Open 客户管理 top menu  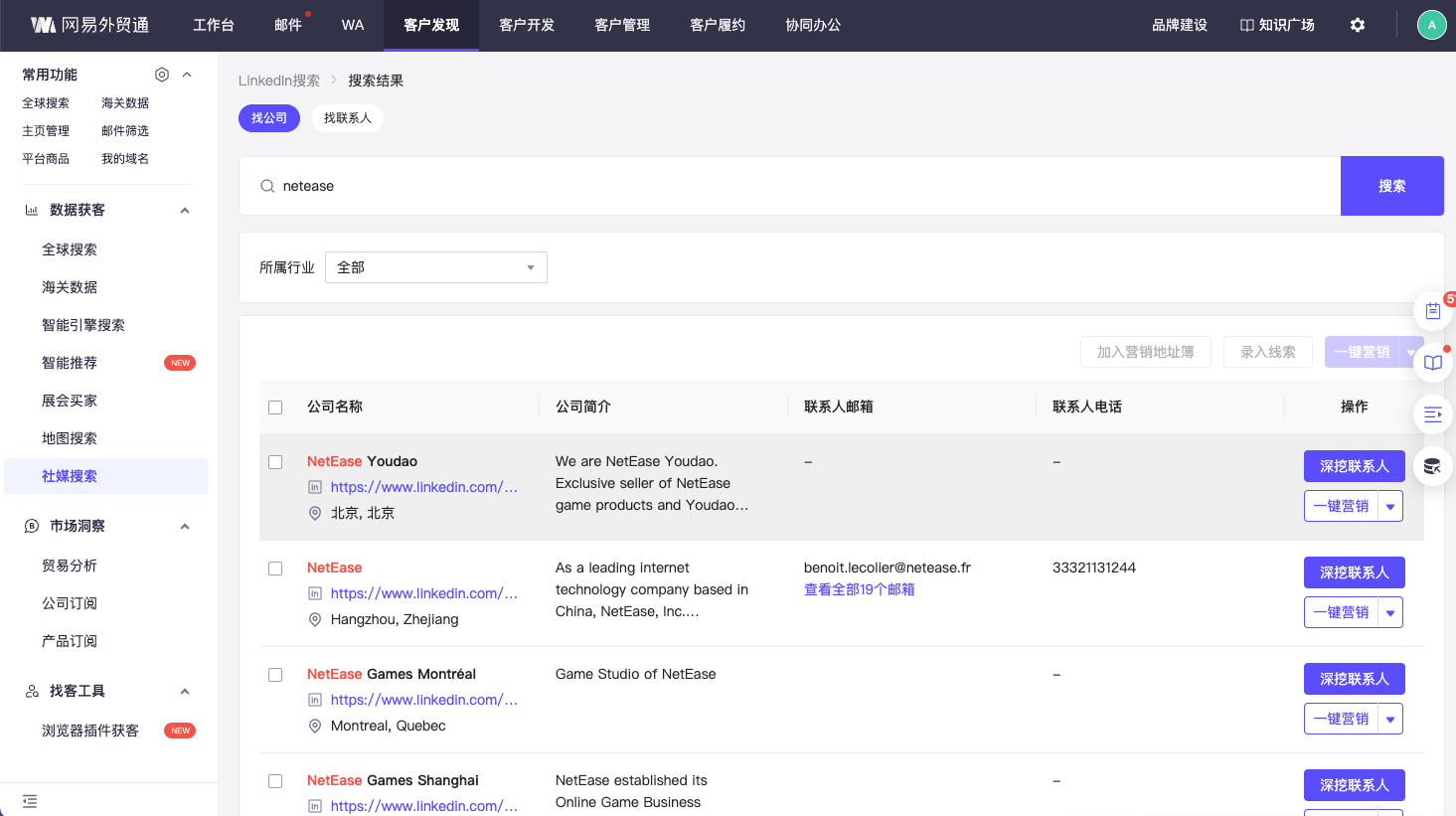coord(622,25)
